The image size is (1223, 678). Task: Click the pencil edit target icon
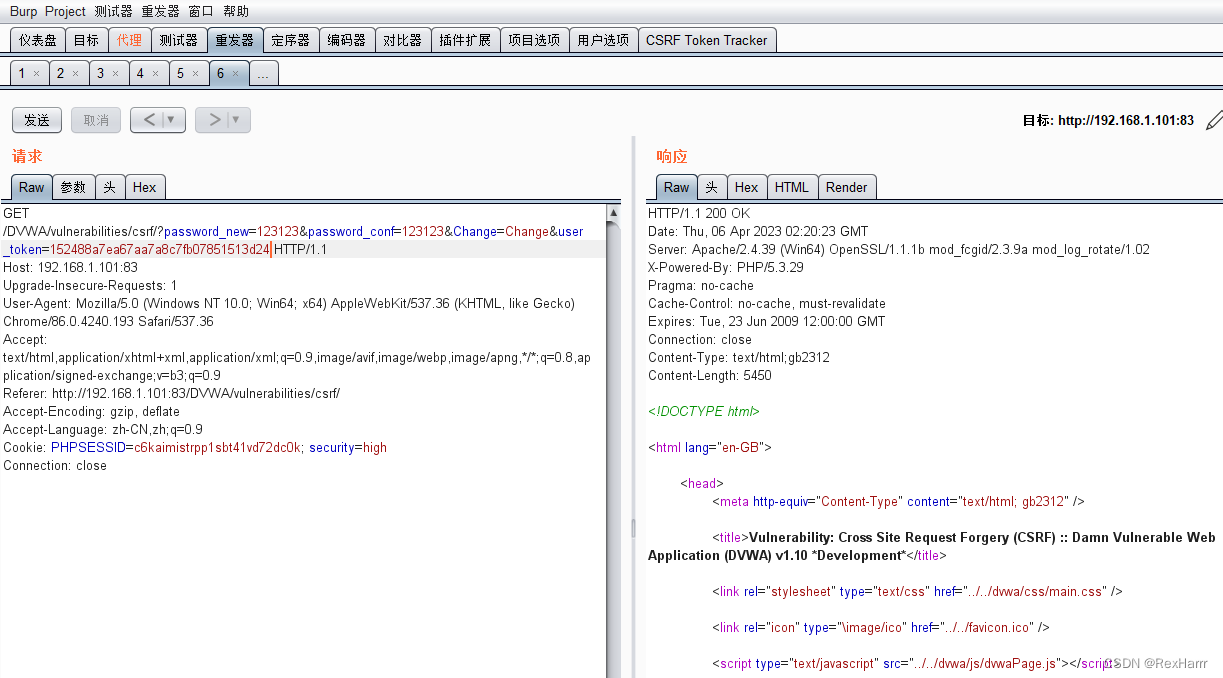coord(1214,120)
